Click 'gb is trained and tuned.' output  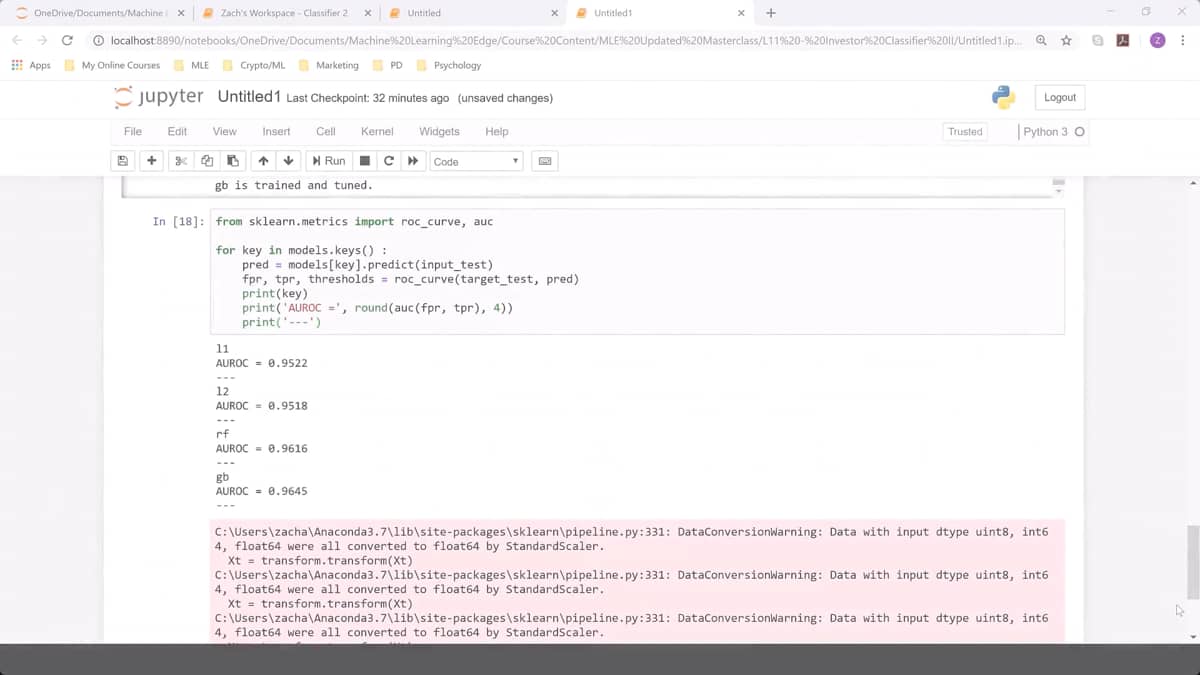(294, 185)
